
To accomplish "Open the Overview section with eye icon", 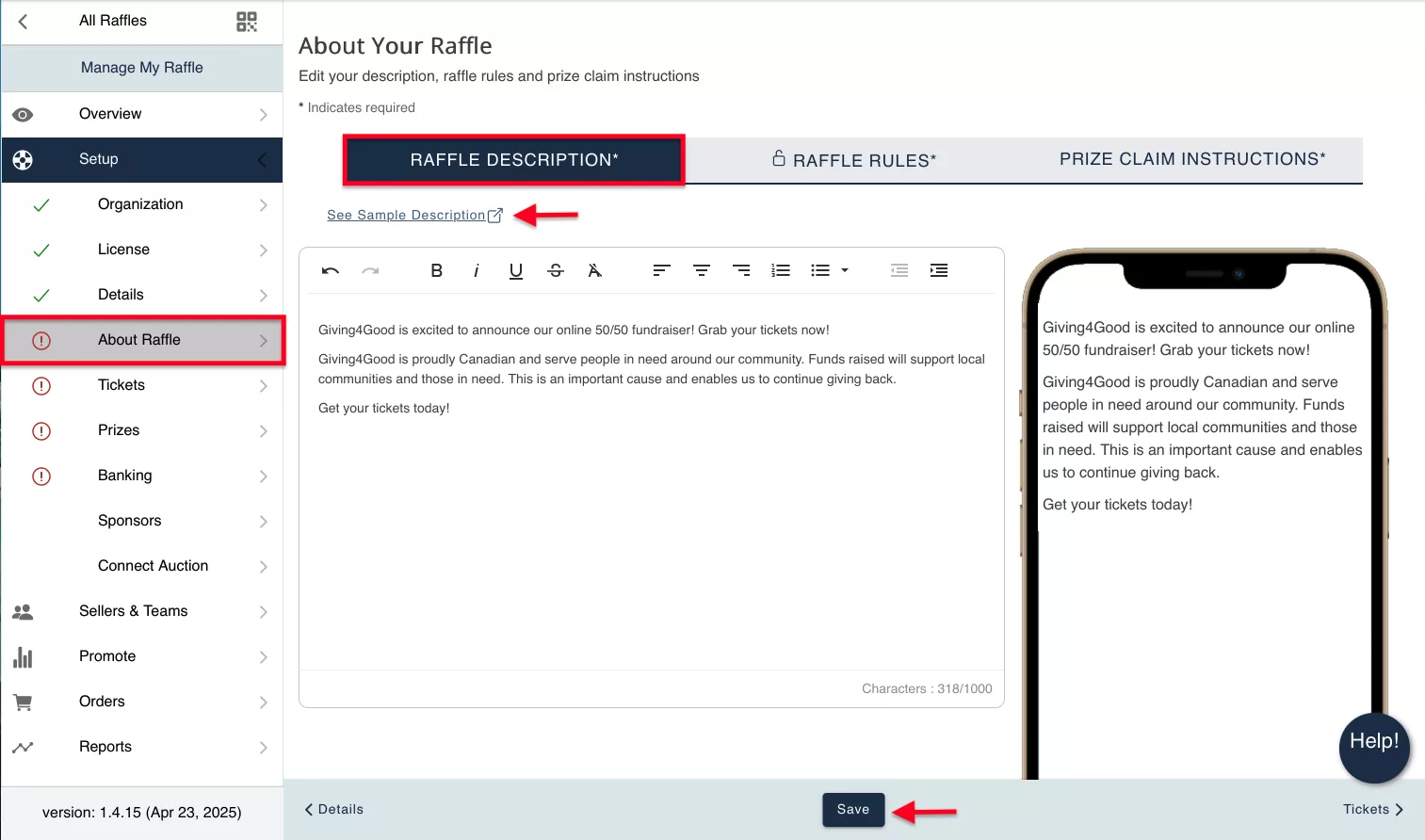I will pyautogui.click(x=141, y=114).
